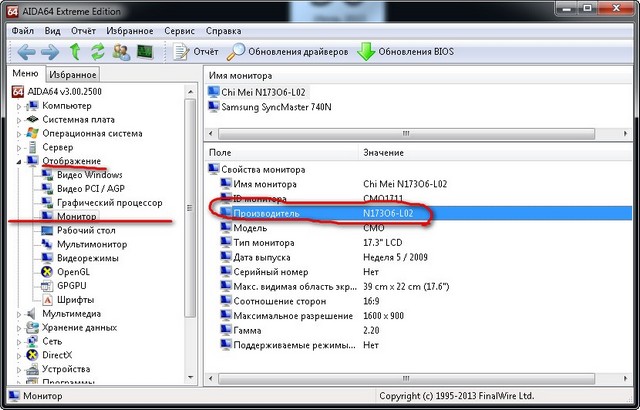Switch to the Избранное tab
The image size is (640, 410).
[73, 74]
